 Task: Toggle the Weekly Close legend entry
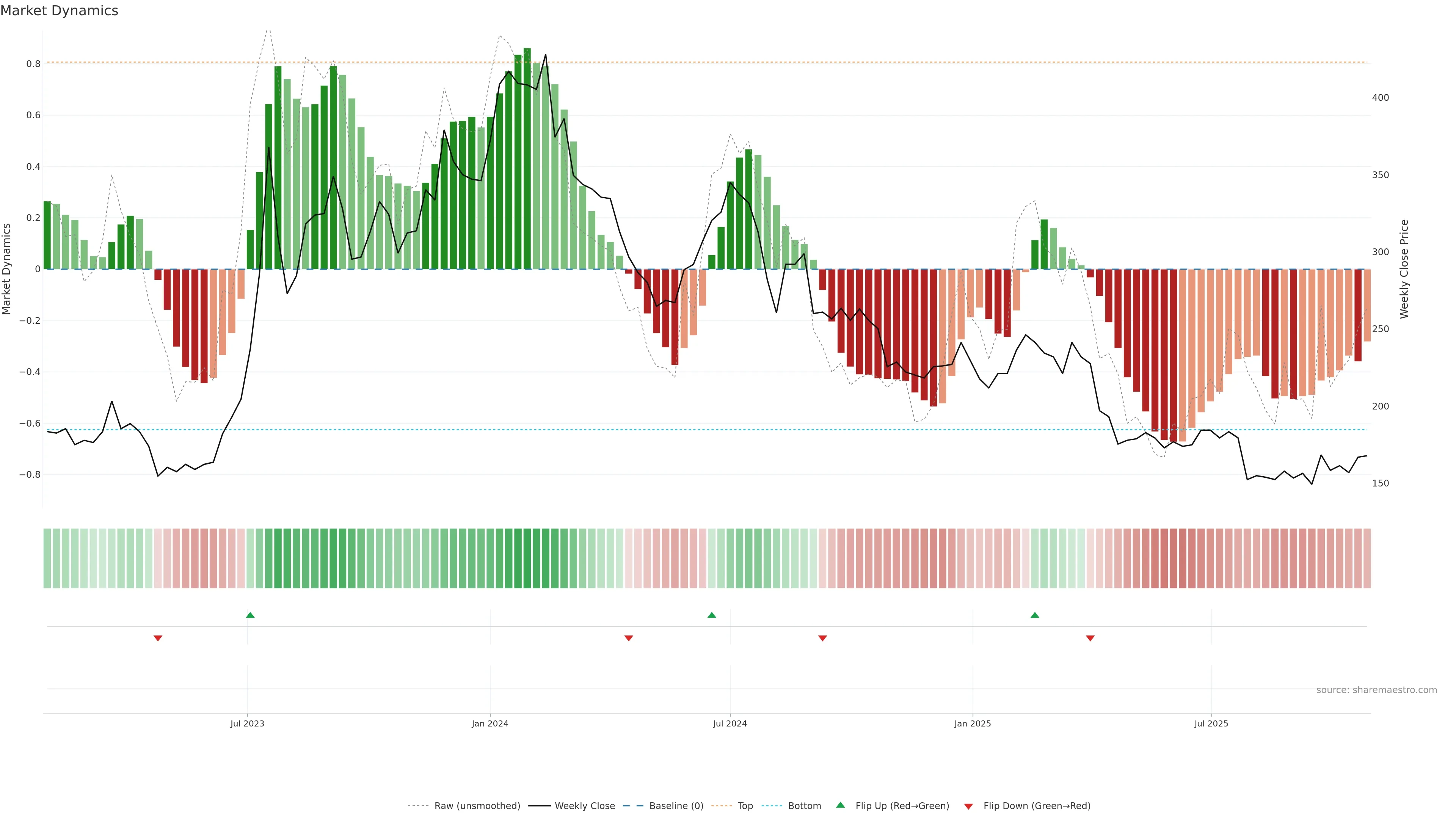pos(584,806)
